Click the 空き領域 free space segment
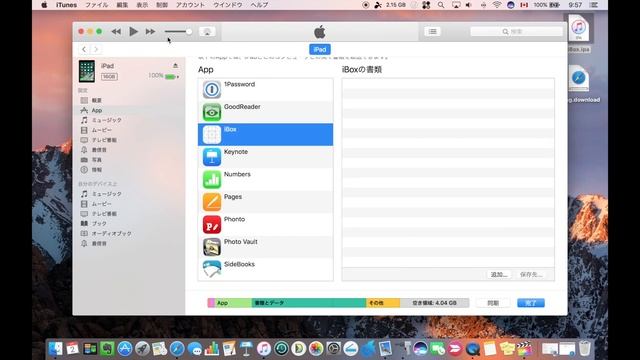The width and height of the screenshot is (640, 360). (x=434, y=303)
